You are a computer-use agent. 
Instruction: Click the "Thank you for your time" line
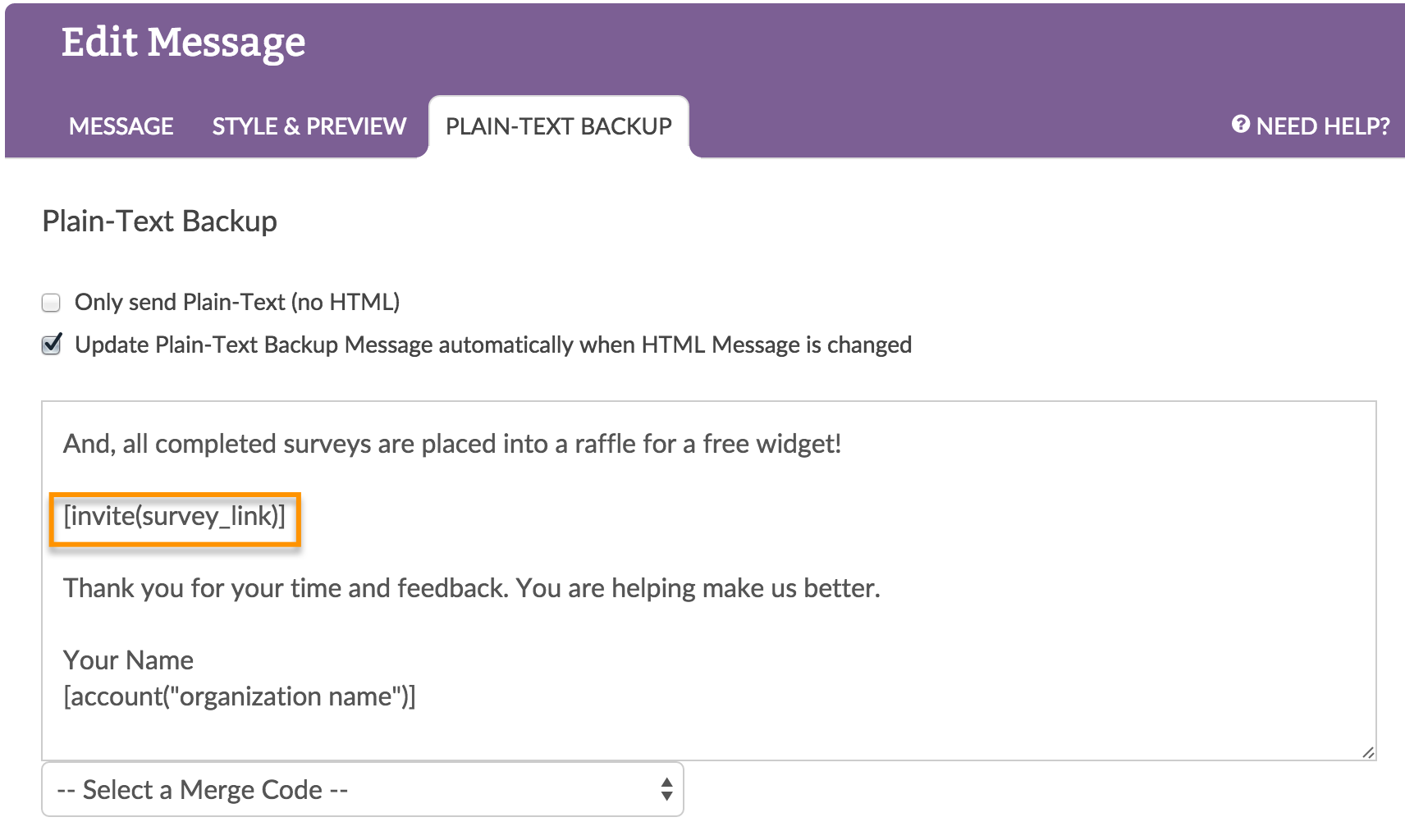coord(471,588)
